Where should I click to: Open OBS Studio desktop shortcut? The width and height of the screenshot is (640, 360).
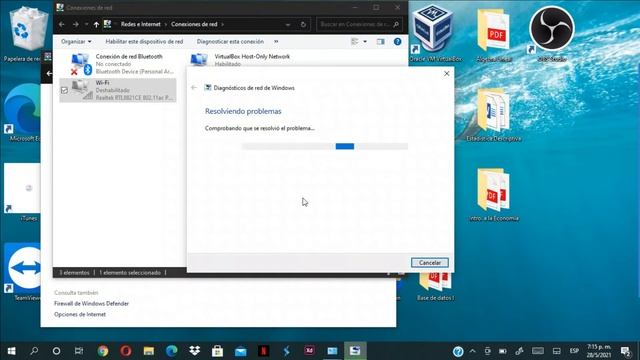click(x=552, y=34)
